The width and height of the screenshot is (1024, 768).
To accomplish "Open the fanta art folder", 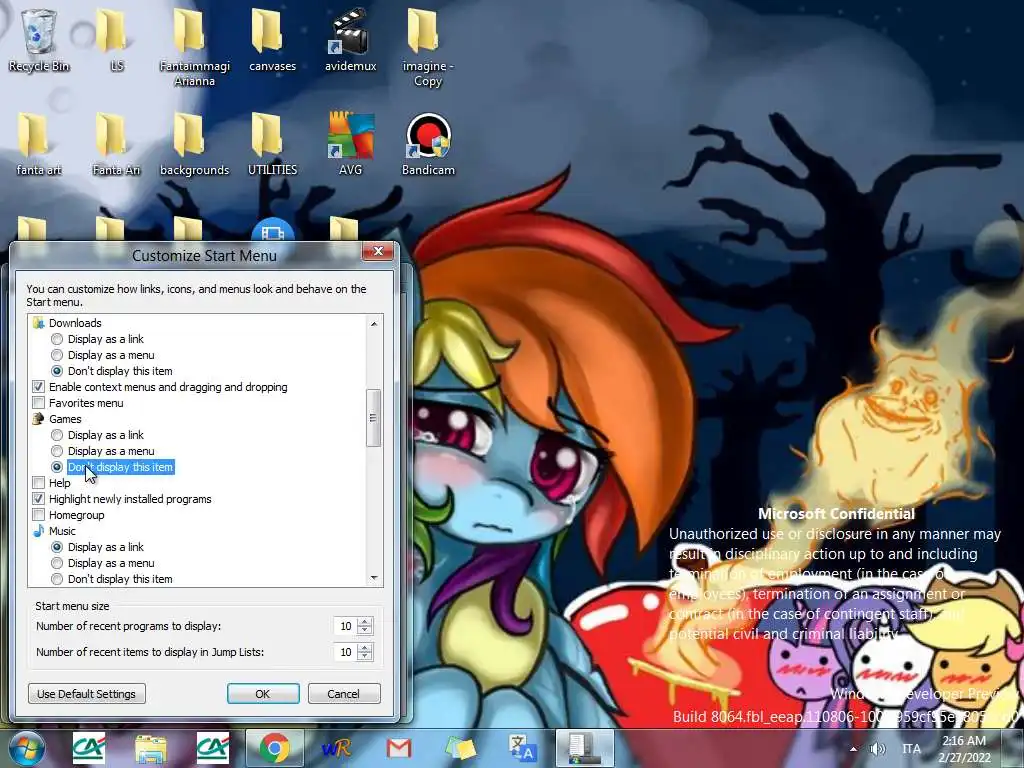I will pos(39,144).
